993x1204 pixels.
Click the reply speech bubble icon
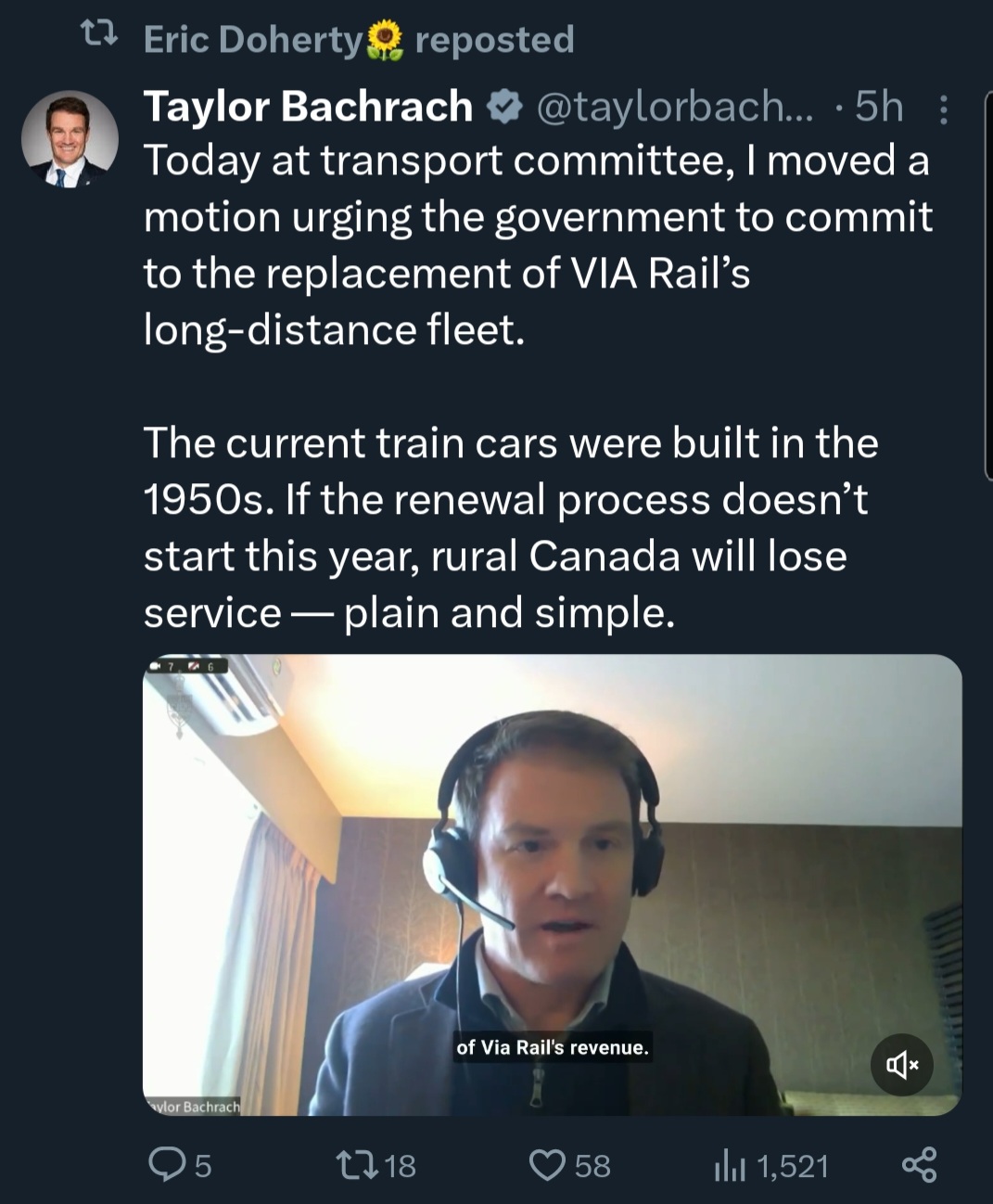click(168, 1165)
